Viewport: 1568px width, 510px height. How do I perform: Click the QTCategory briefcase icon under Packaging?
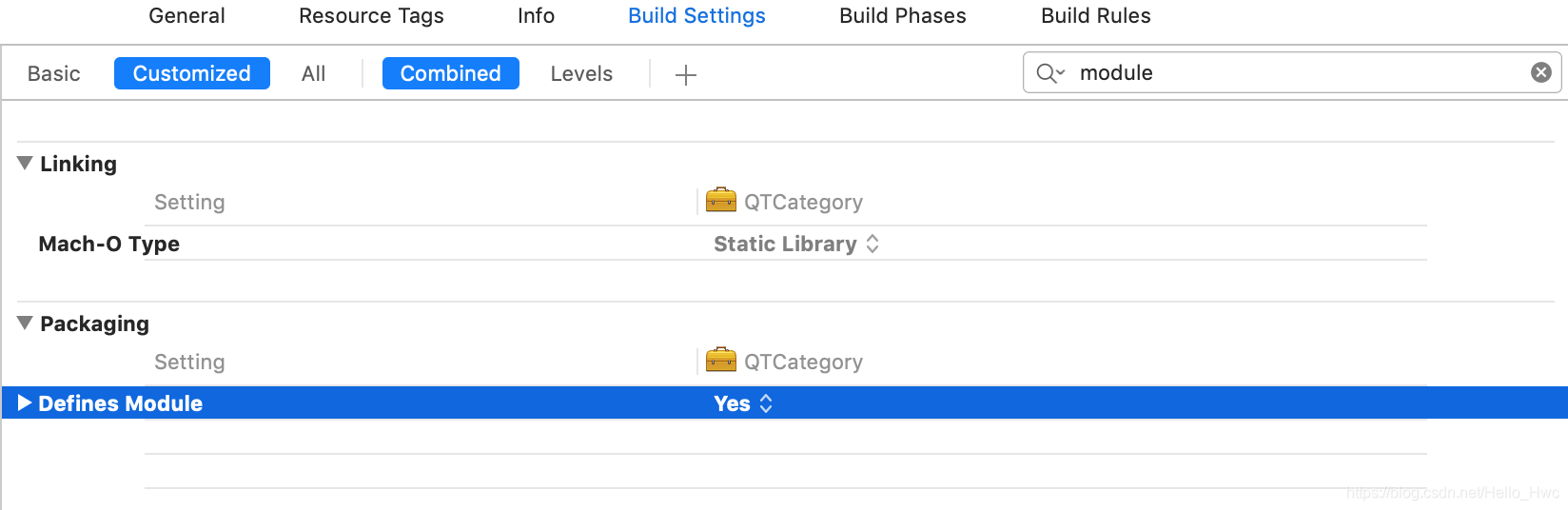click(x=721, y=360)
